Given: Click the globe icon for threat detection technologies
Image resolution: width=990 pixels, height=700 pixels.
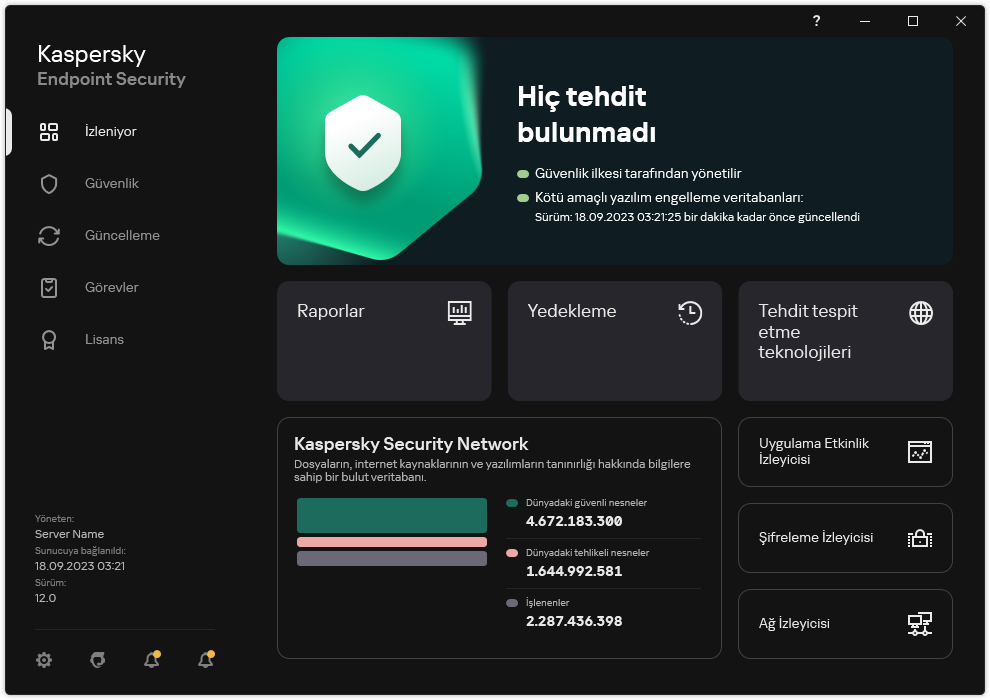Looking at the screenshot, I should point(919,312).
